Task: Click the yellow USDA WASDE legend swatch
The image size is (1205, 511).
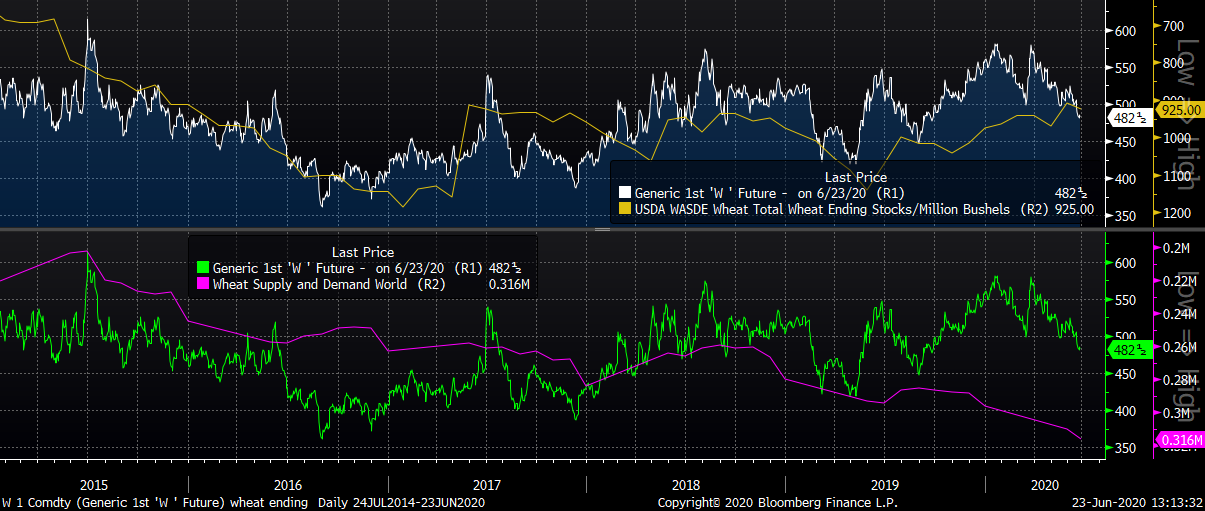Action: (624, 210)
